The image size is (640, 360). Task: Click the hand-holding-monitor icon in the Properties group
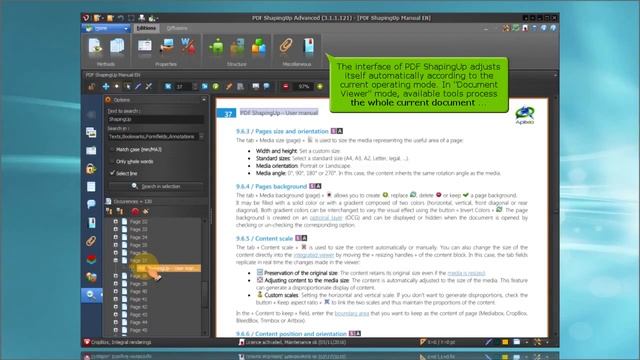pos(167,46)
